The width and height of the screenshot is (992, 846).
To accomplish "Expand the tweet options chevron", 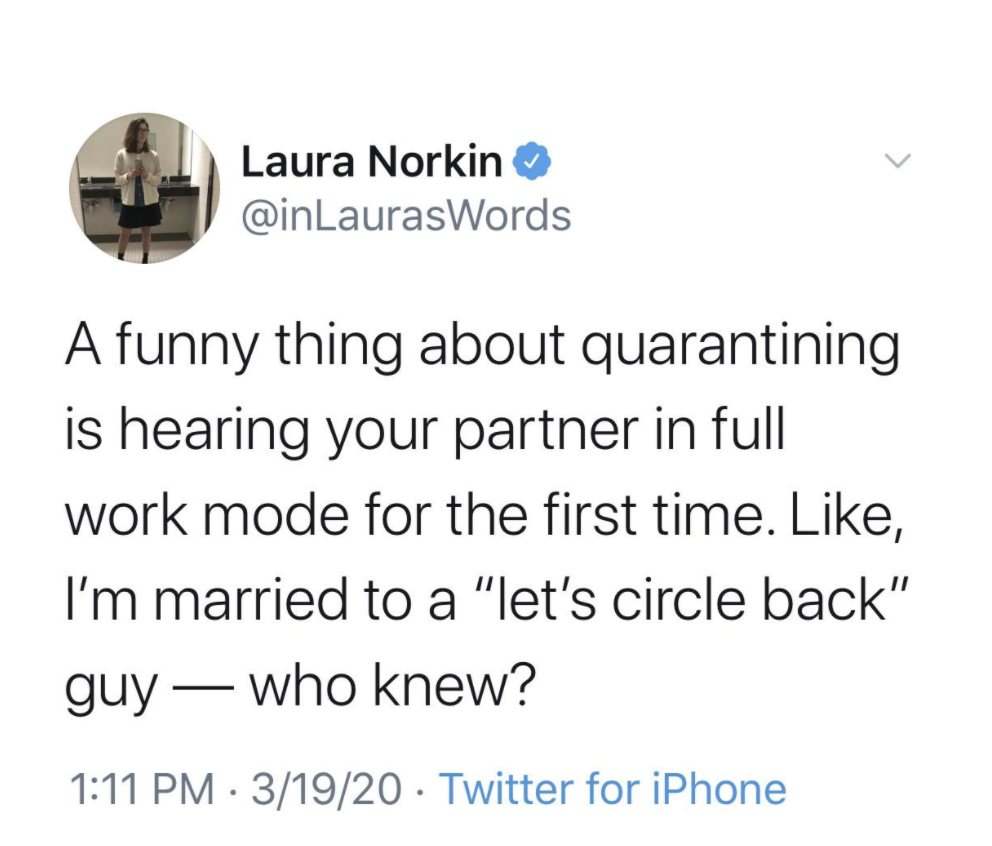I will (898, 161).
